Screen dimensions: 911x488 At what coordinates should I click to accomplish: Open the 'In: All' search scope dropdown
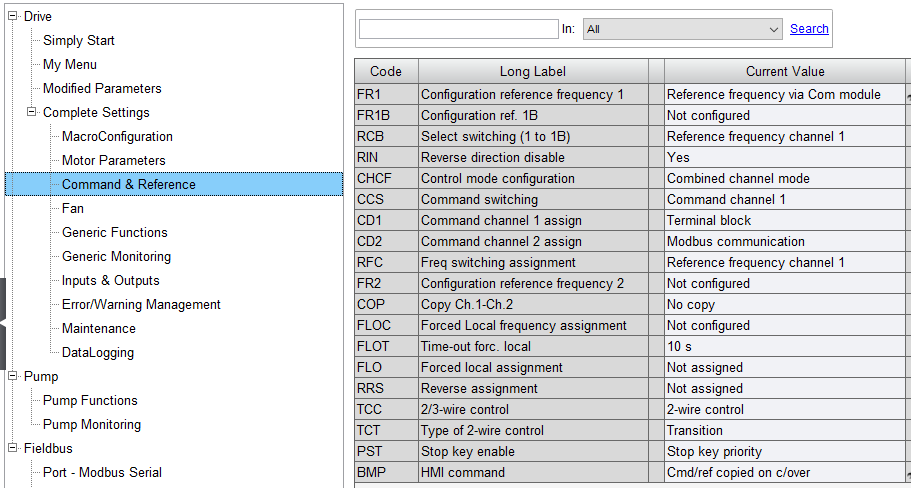point(683,29)
